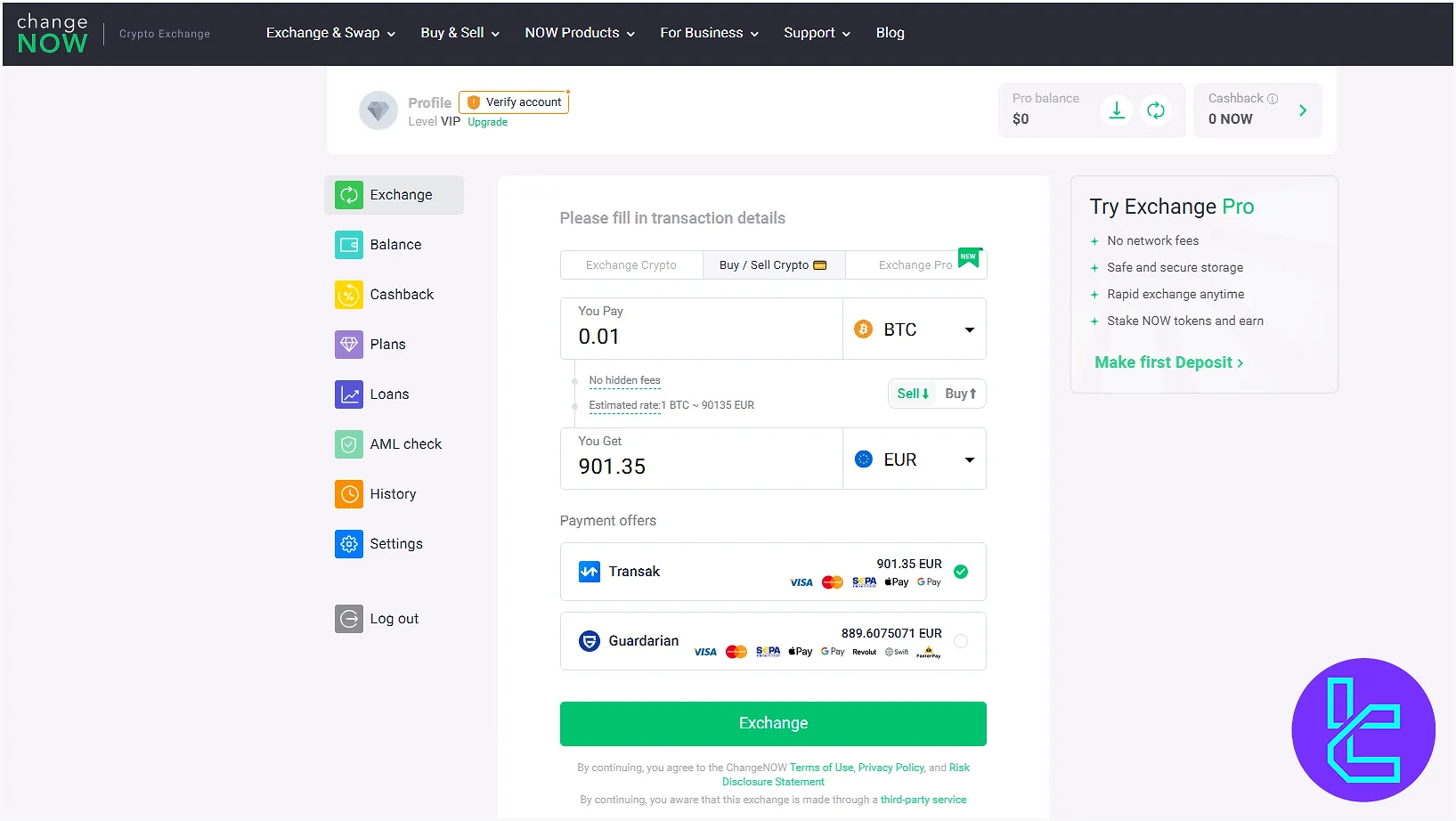Expand the Exchange & Swap menu

coord(330,33)
